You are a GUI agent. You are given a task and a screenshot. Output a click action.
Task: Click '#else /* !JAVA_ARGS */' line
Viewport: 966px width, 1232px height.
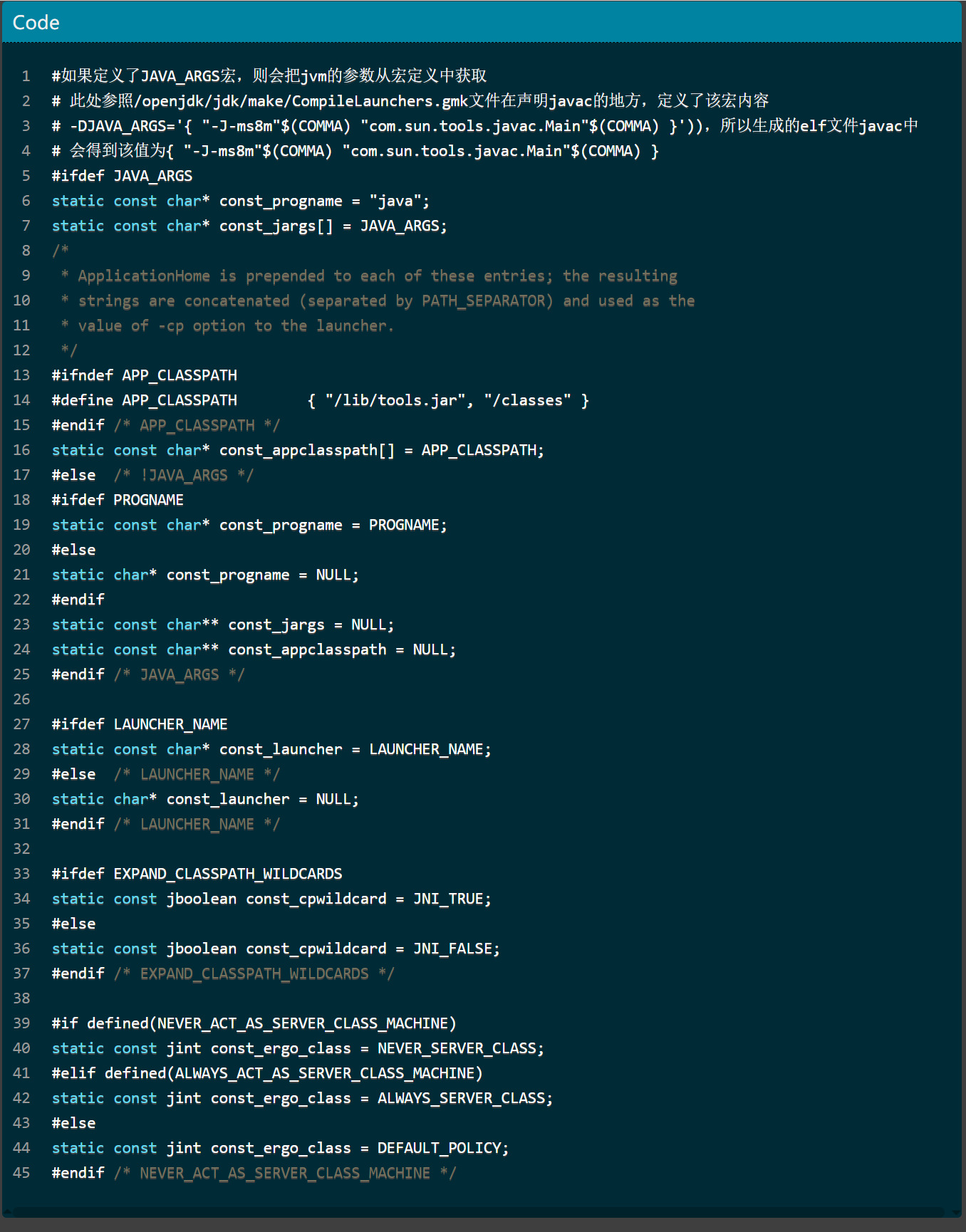click(152, 475)
